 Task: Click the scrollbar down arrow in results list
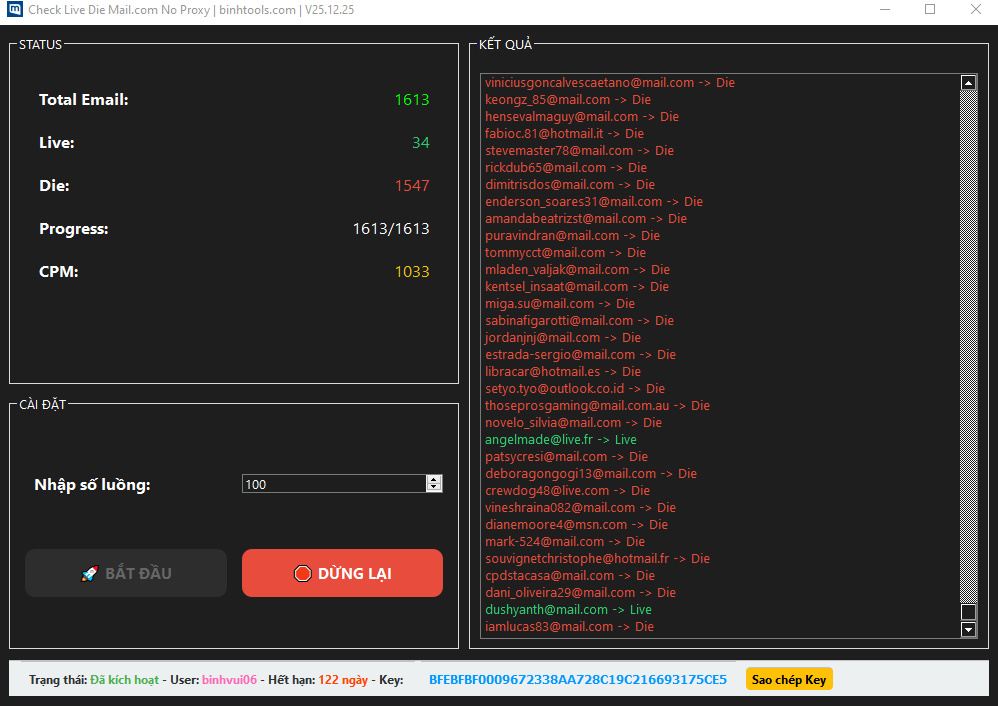tap(967, 629)
